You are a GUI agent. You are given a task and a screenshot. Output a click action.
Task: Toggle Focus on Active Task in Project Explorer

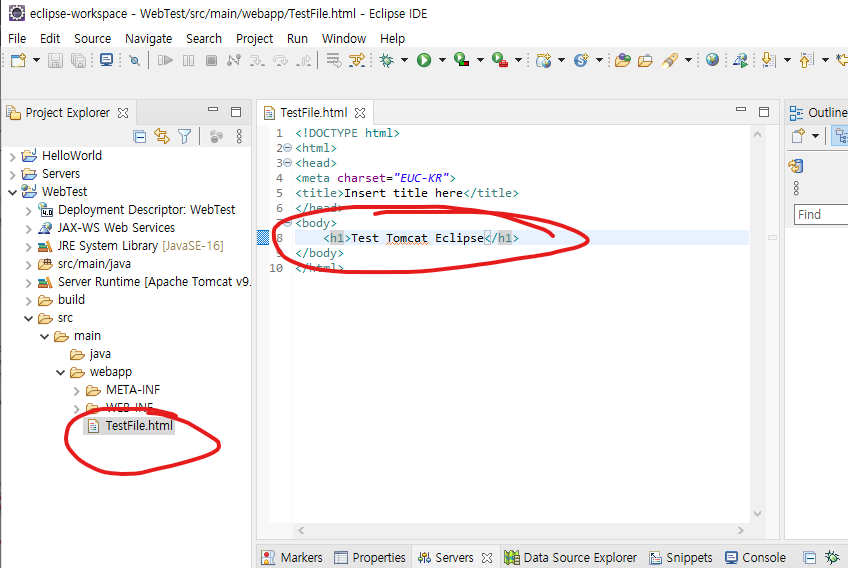[x=216, y=136]
